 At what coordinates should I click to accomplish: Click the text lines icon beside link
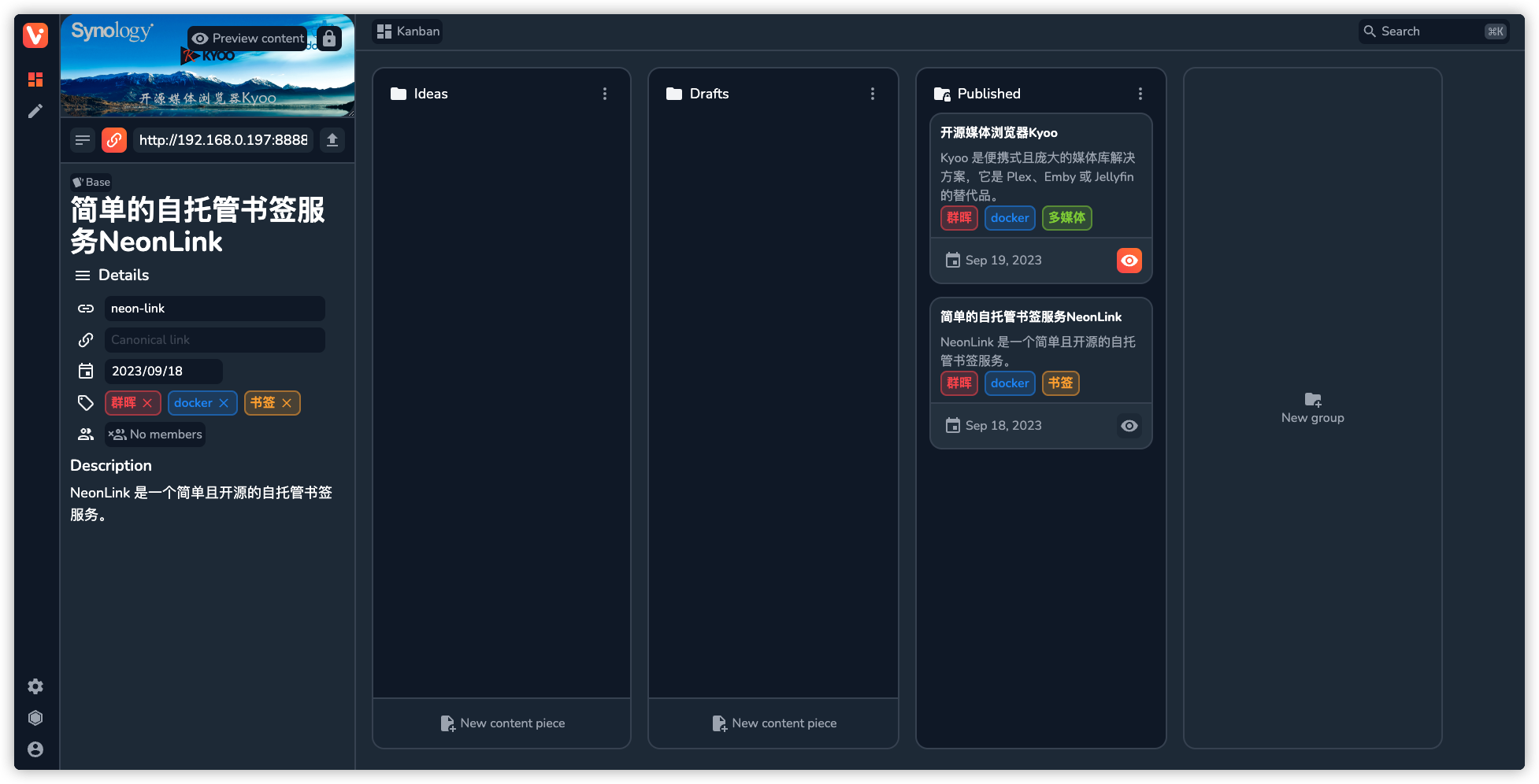[83, 140]
